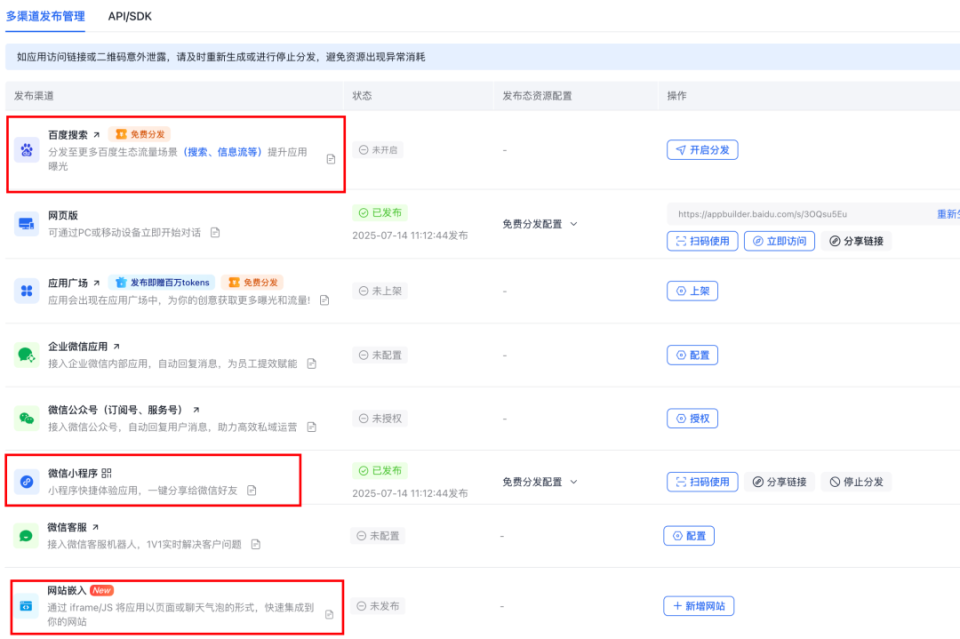Viewport: 960px width, 639px height.
Task: Expand 免费分发配置 dropdown in the 微信小程序 row
Action: pyautogui.click(x=536, y=481)
